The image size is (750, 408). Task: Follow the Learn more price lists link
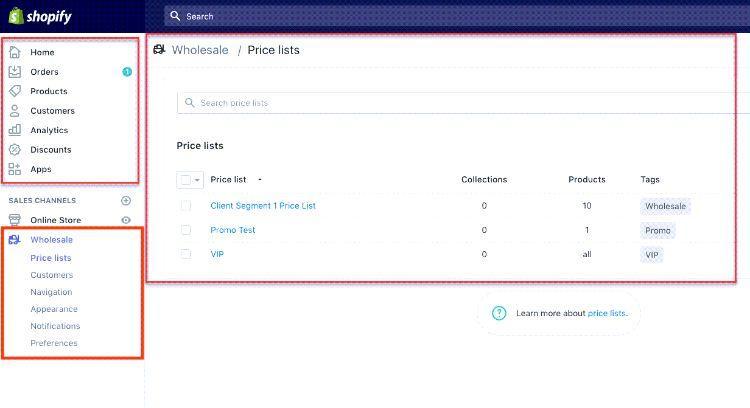pyautogui.click(x=607, y=313)
